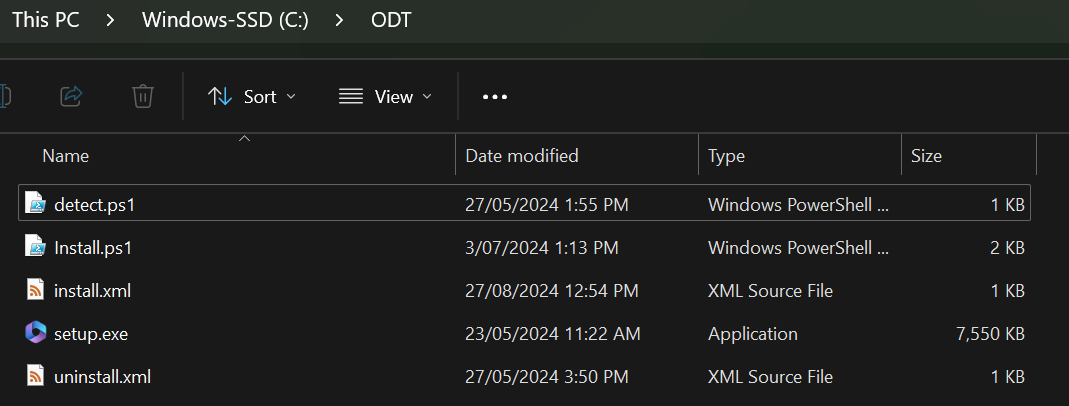Sort files by Name column header
The width and height of the screenshot is (1069, 406).
pos(66,156)
